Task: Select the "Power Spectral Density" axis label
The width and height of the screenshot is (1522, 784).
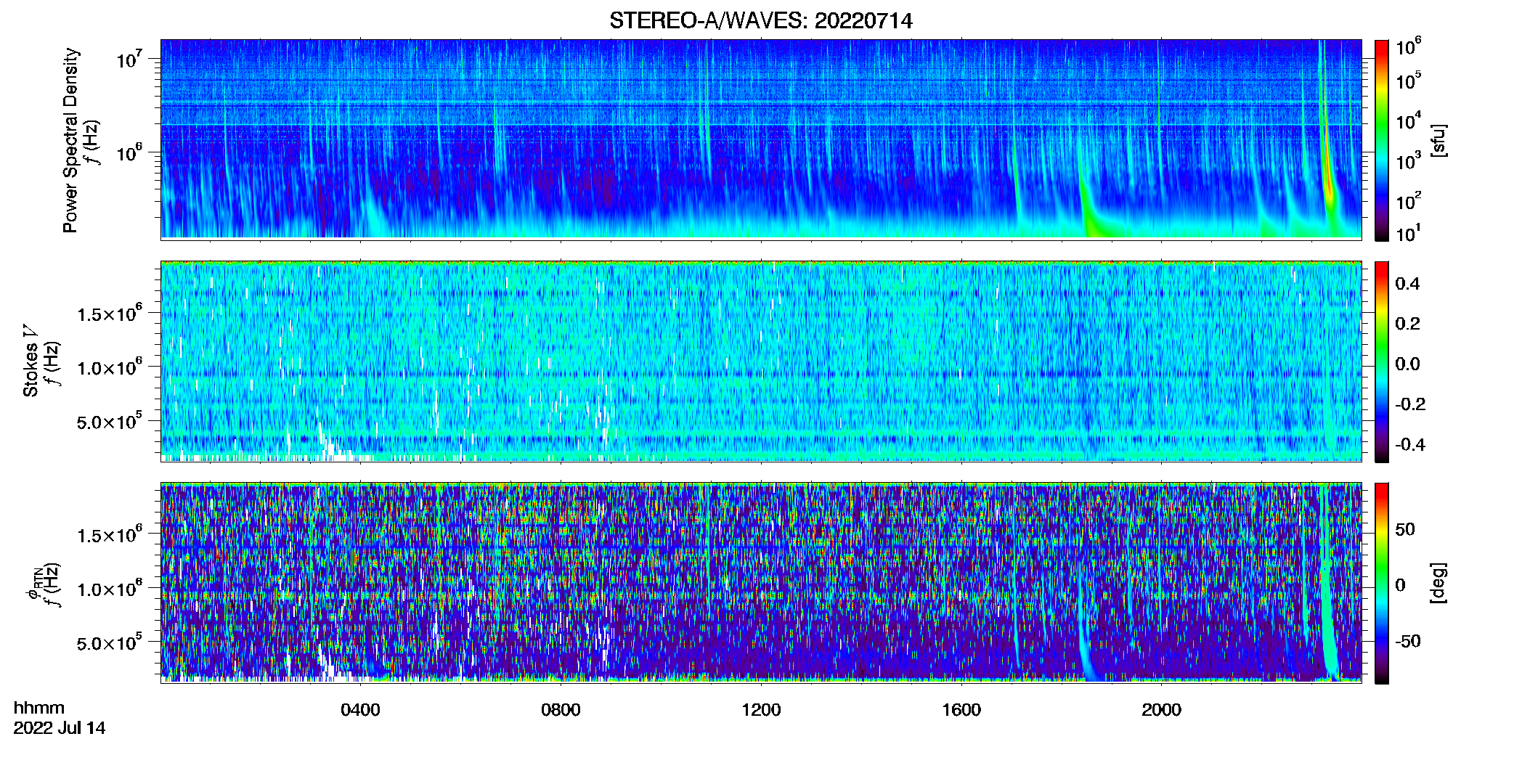Action: pos(70,140)
